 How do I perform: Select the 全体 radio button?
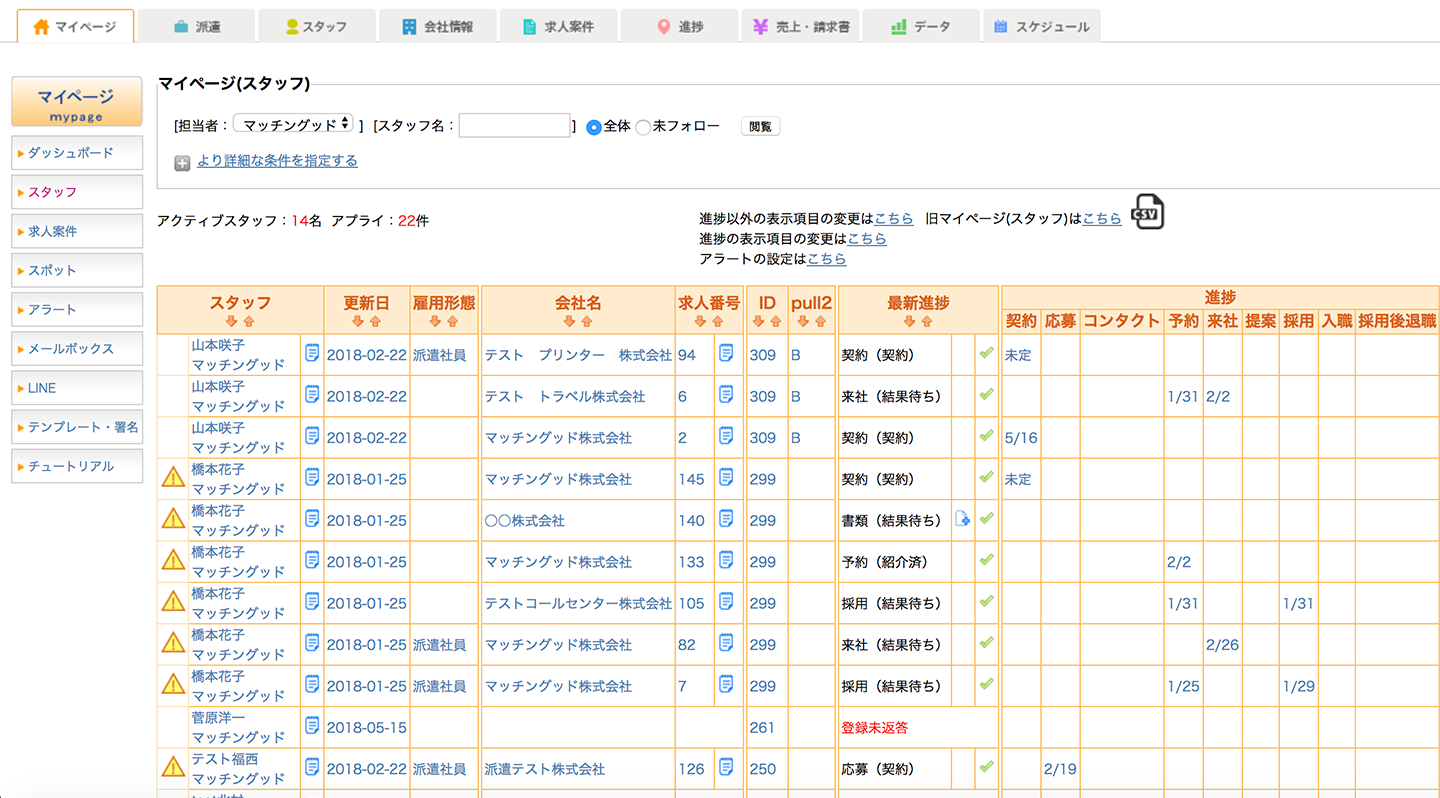pos(594,127)
